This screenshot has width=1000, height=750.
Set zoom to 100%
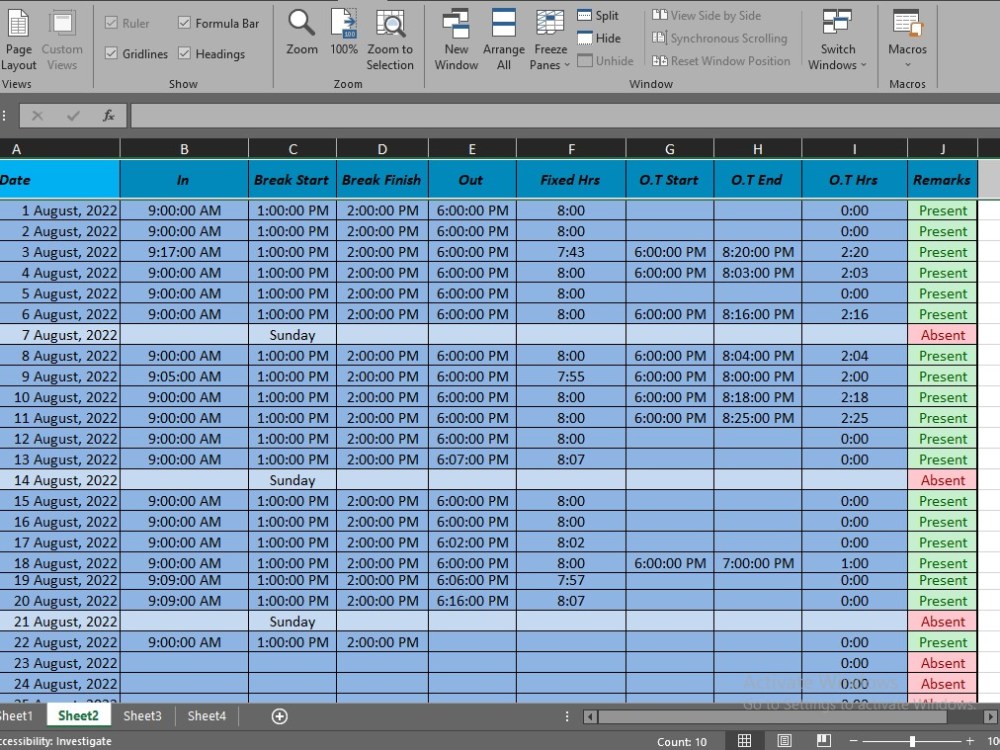click(x=344, y=32)
